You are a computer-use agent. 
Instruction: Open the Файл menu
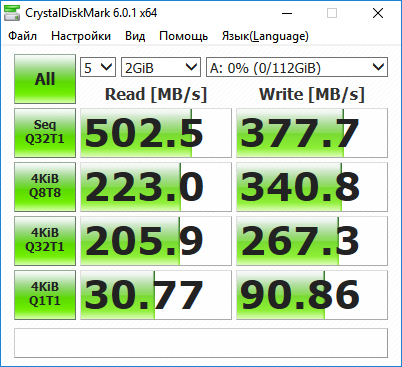22,36
